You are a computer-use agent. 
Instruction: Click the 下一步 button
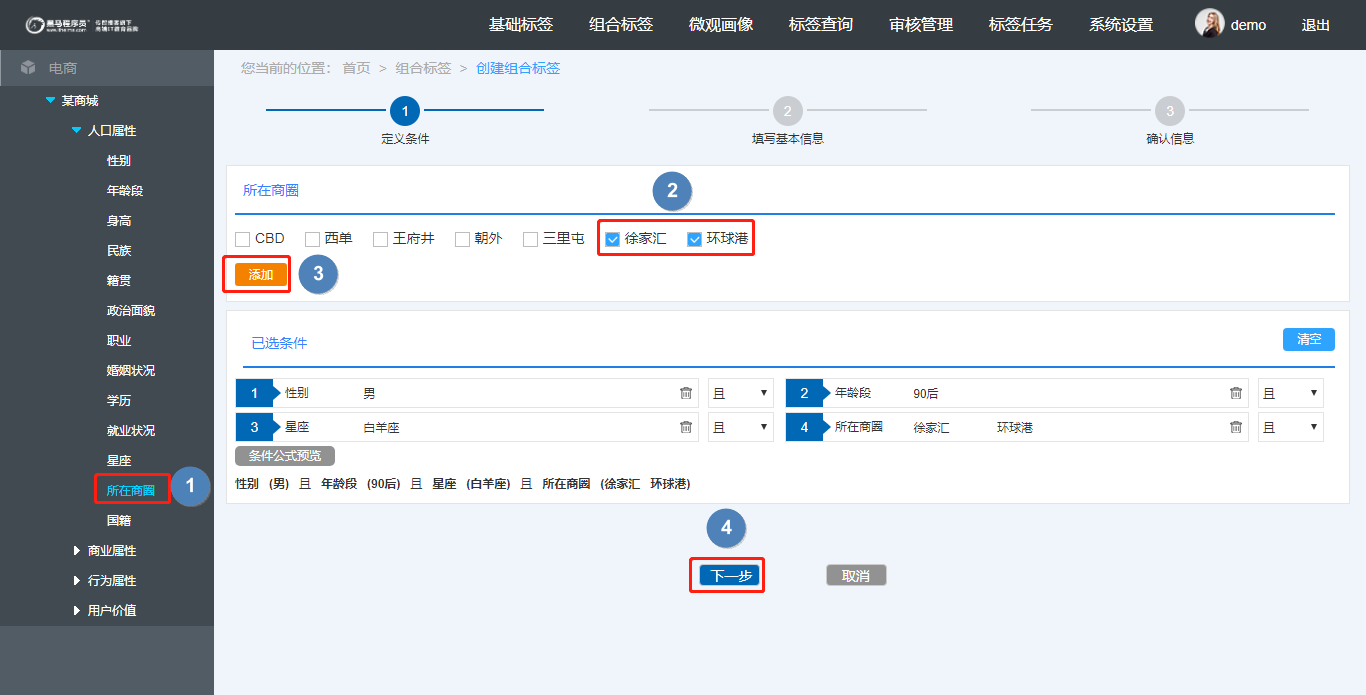[x=730, y=575]
